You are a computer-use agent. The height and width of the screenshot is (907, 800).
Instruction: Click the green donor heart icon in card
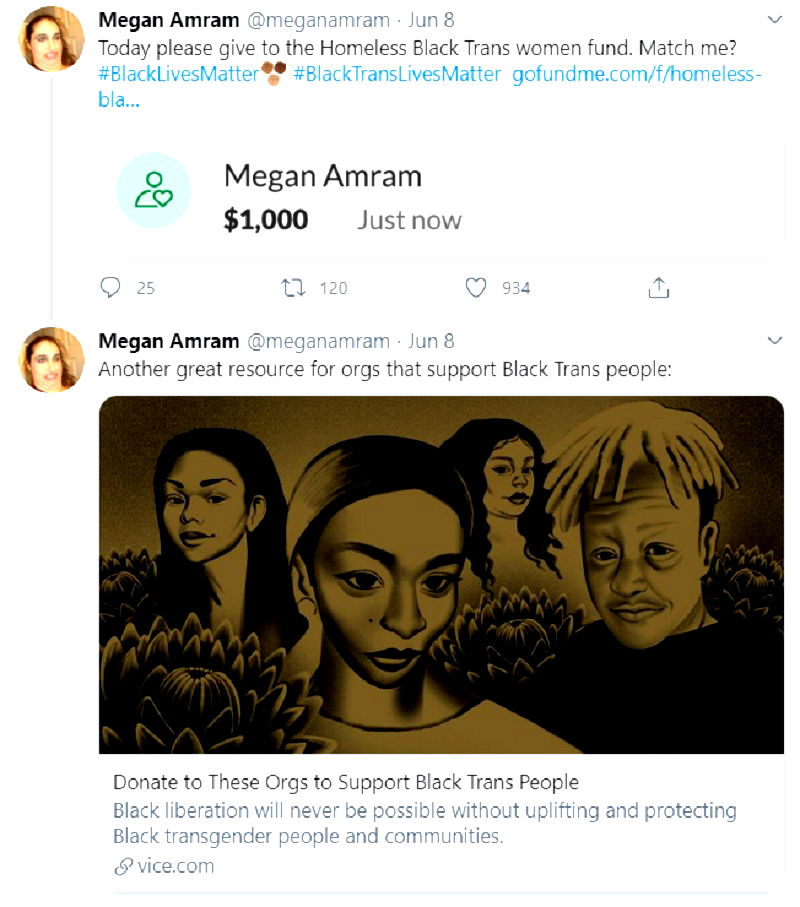click(x=153, y=190)
